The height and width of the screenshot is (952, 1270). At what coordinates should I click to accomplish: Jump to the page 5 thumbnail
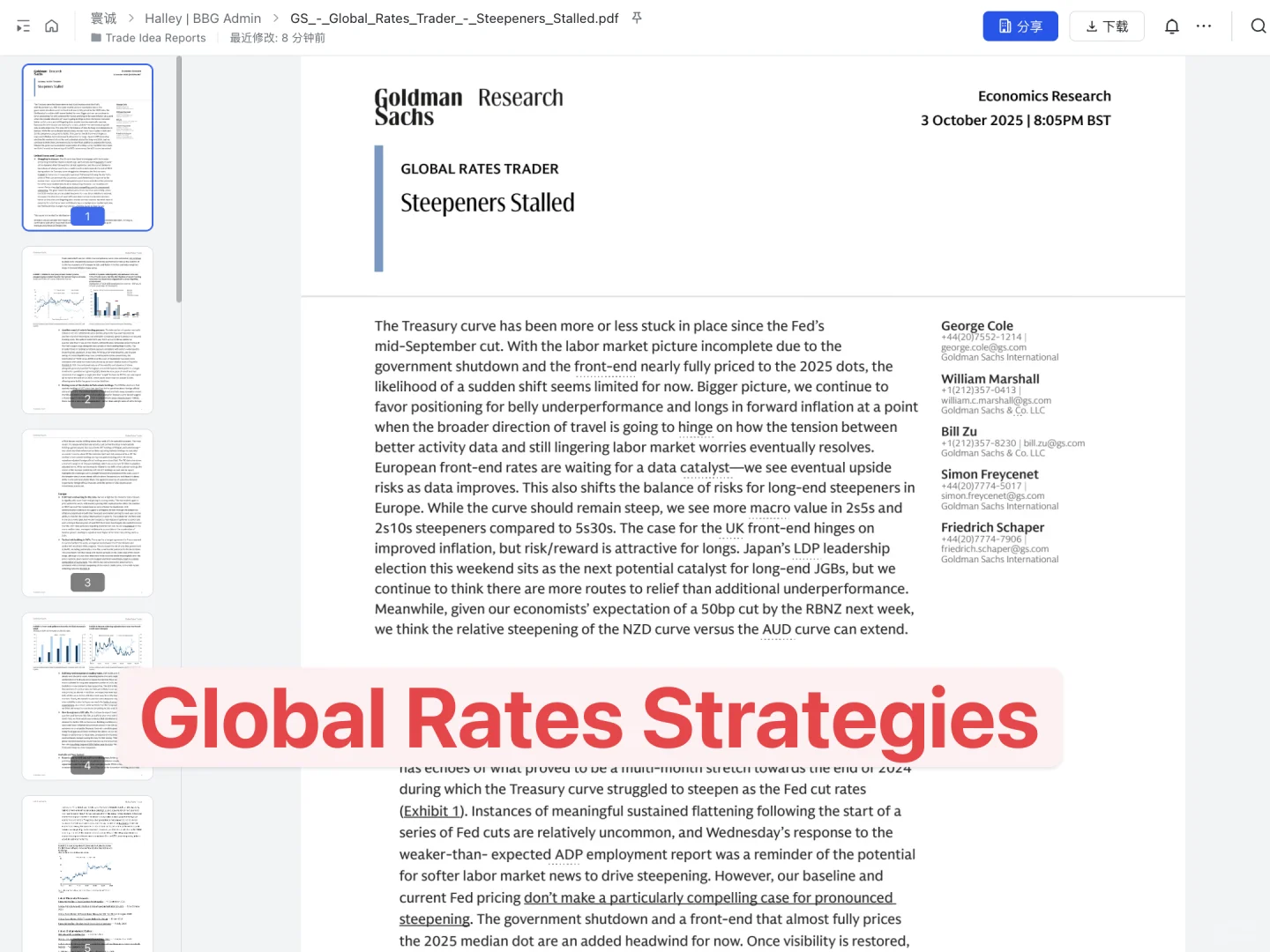pos(87,874)
